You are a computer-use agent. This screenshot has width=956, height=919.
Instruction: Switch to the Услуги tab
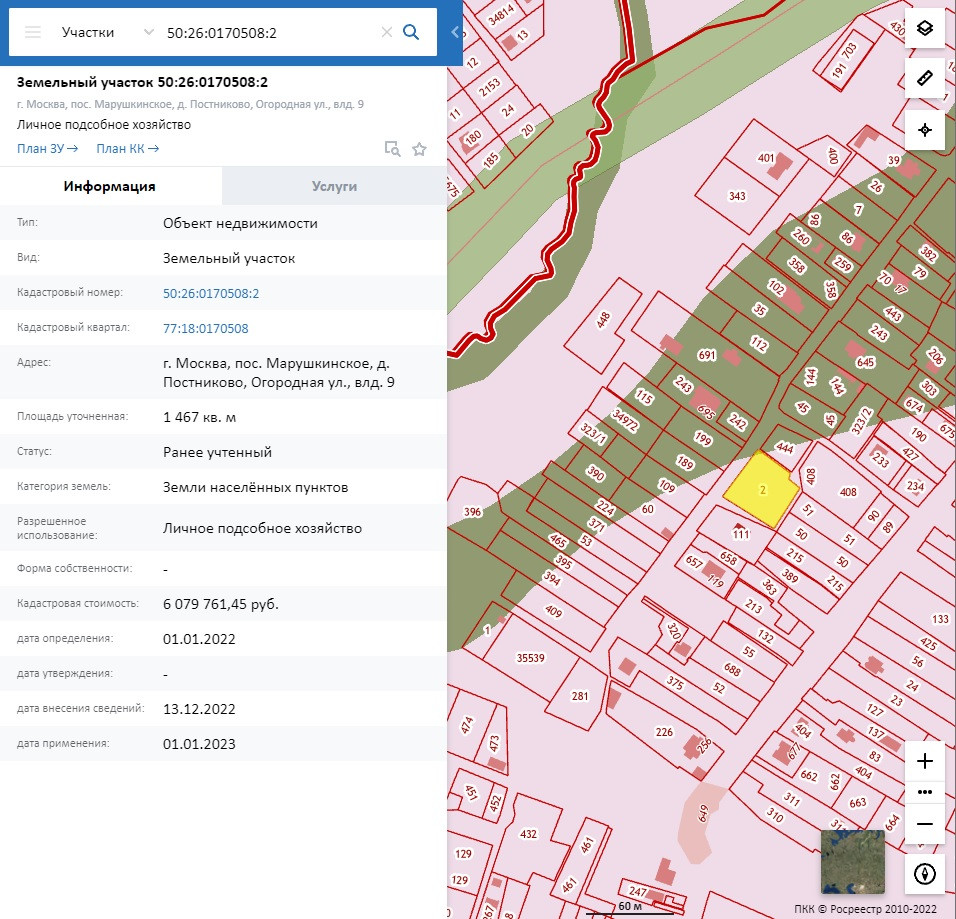334,186
